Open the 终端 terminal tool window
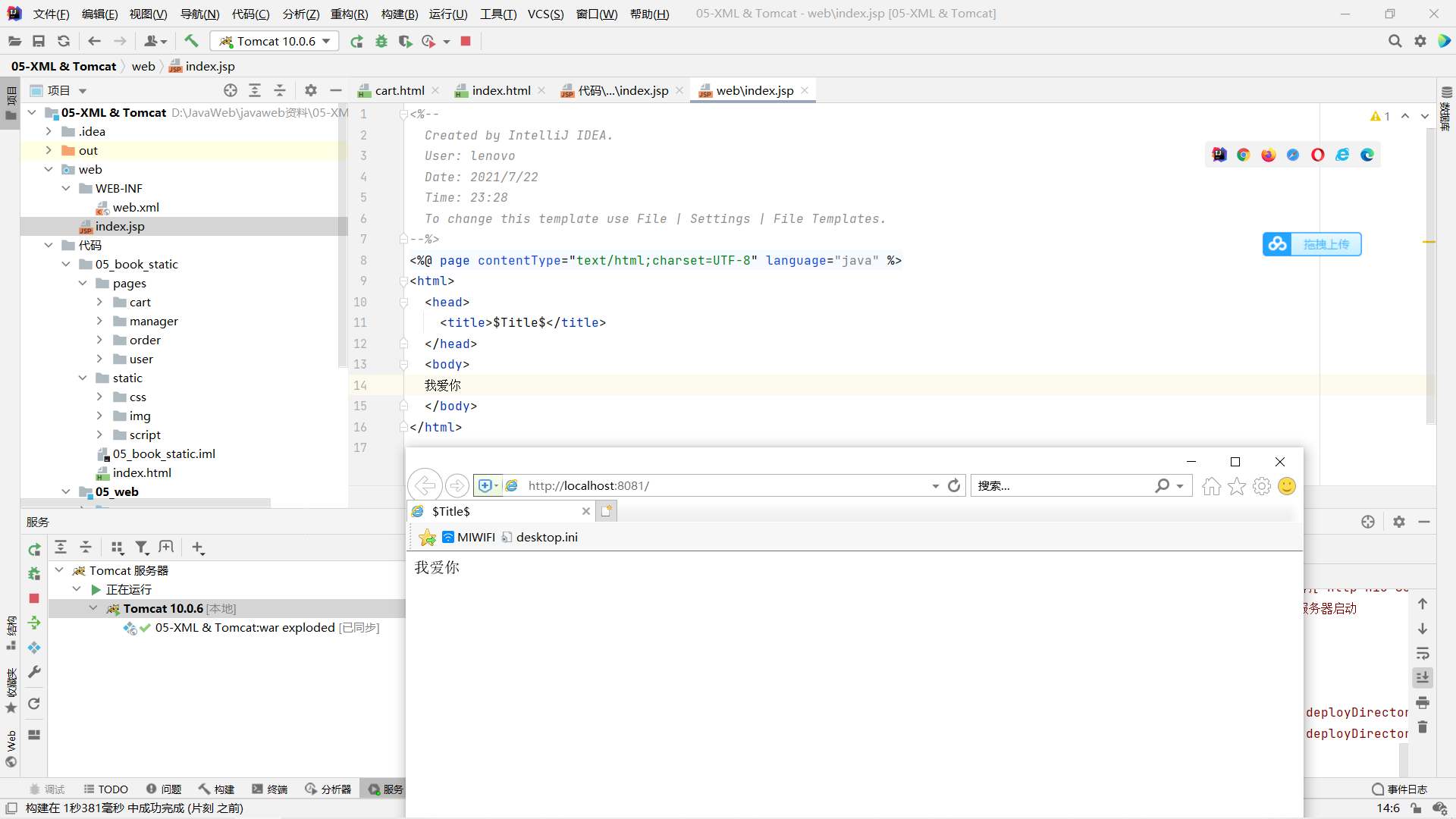This screenshot has height=819, width=1456. pos(270,789)
